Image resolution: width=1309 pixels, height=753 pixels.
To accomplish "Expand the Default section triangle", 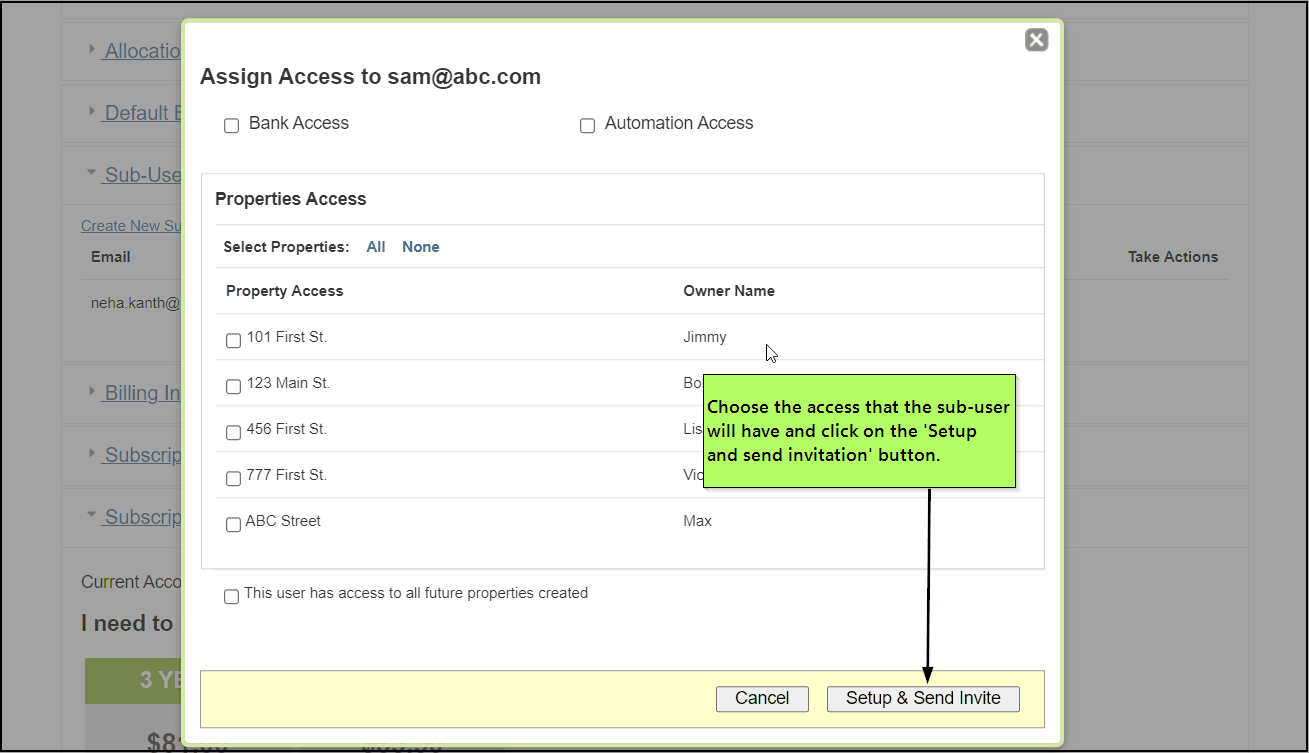I will click(92, 111).
